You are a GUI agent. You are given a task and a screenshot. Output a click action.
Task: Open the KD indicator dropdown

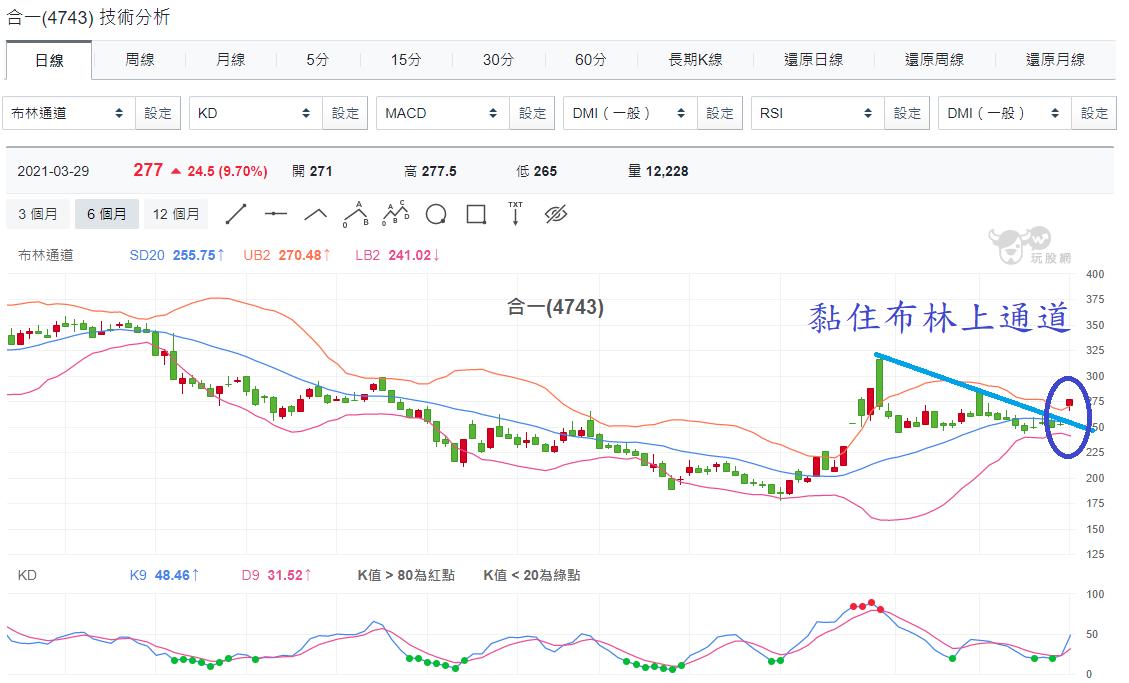pos(256,113)
